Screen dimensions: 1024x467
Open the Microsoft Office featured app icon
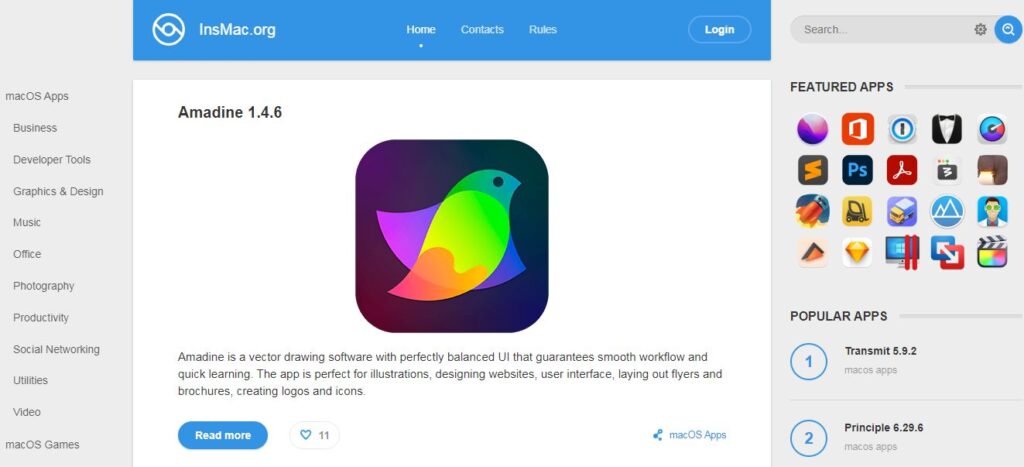[857, 129]
